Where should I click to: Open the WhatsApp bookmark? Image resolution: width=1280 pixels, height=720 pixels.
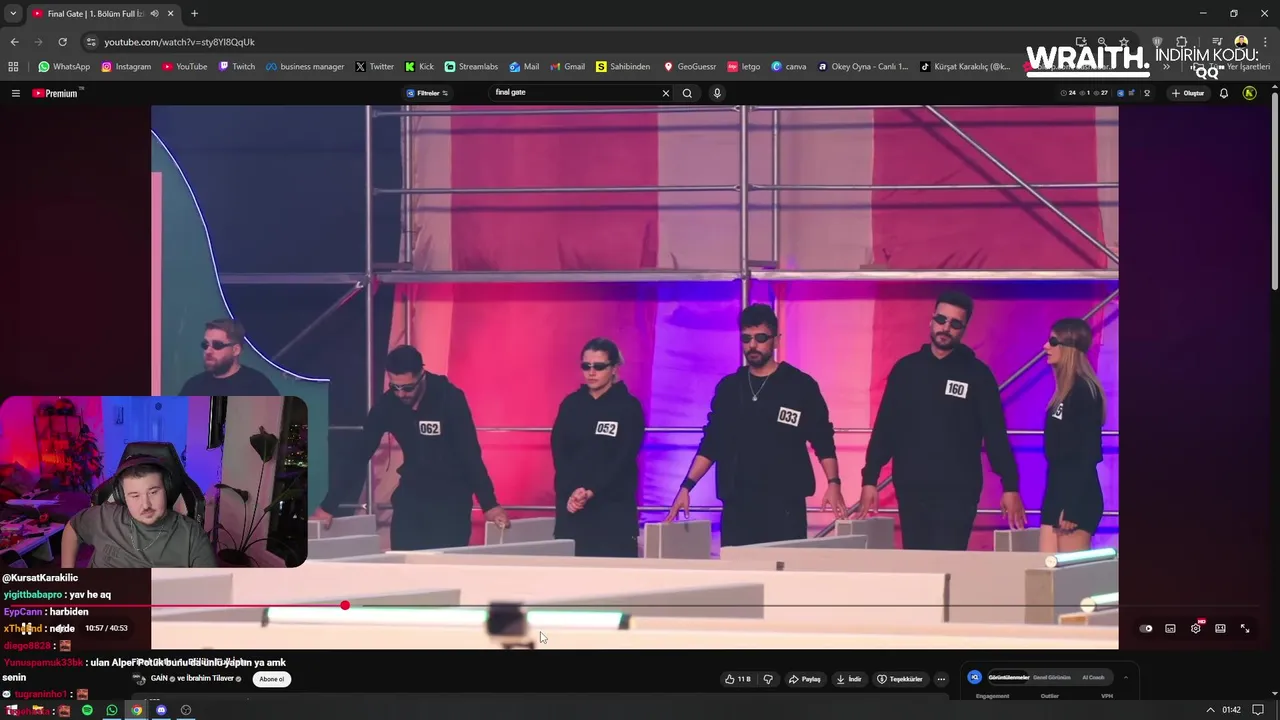[x=64, y=67]
